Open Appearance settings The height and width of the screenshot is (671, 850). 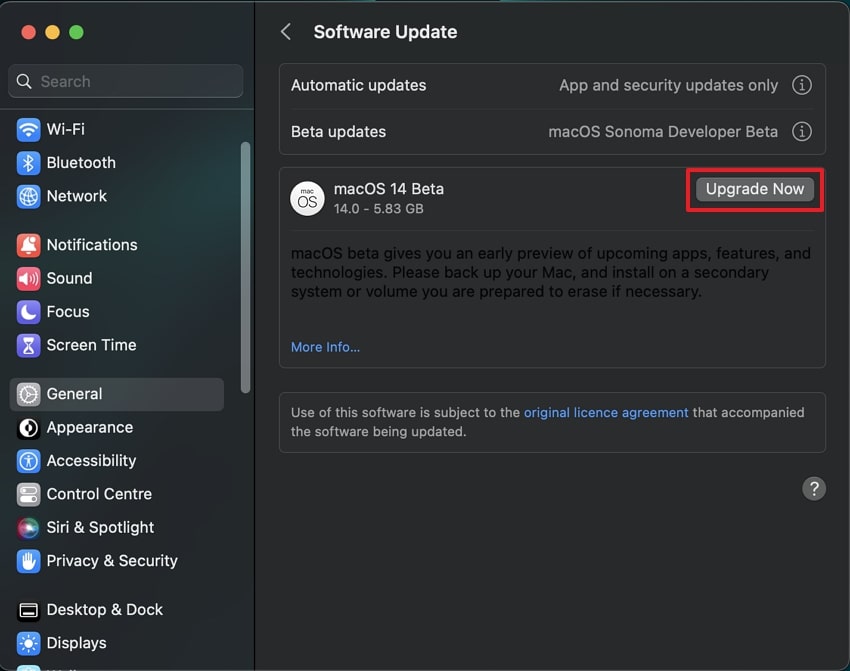coord(88,428)
